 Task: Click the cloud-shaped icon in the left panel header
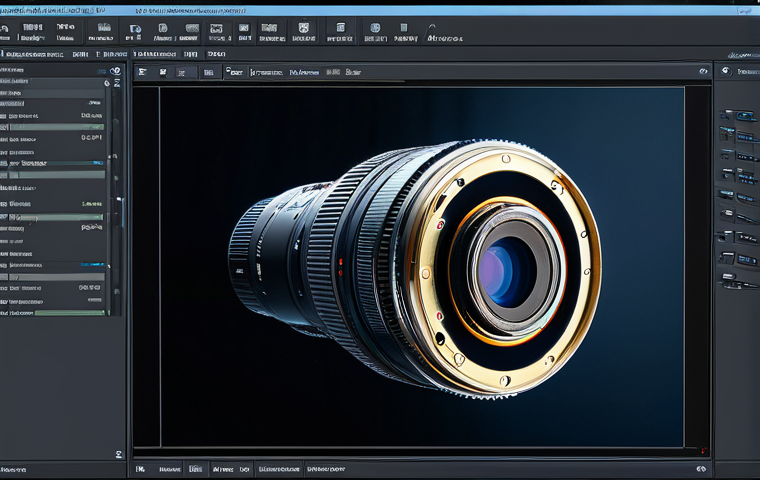pyautogui.click(x=115, y=71)
